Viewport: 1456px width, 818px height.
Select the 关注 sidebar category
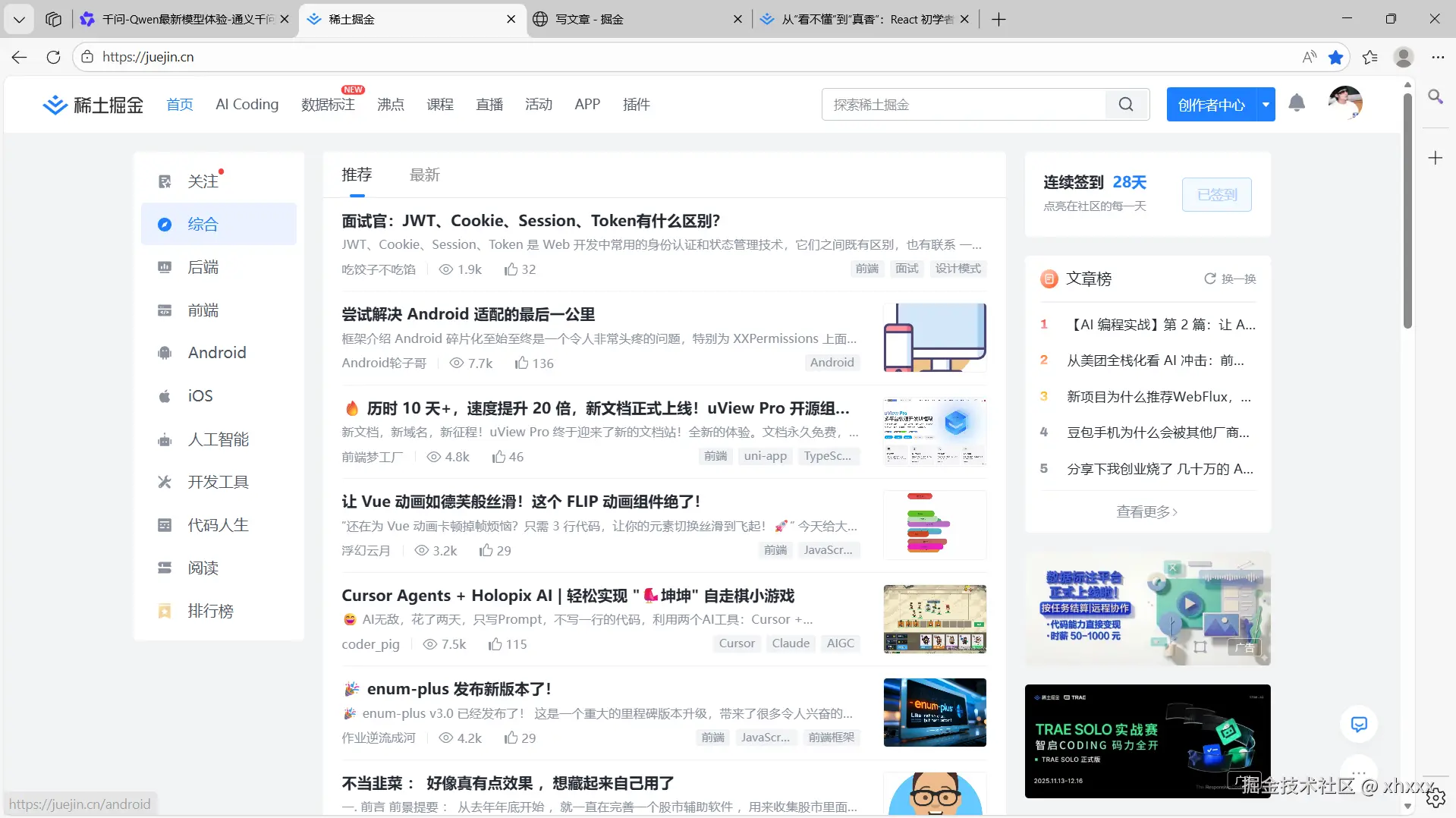pos(219,181)
